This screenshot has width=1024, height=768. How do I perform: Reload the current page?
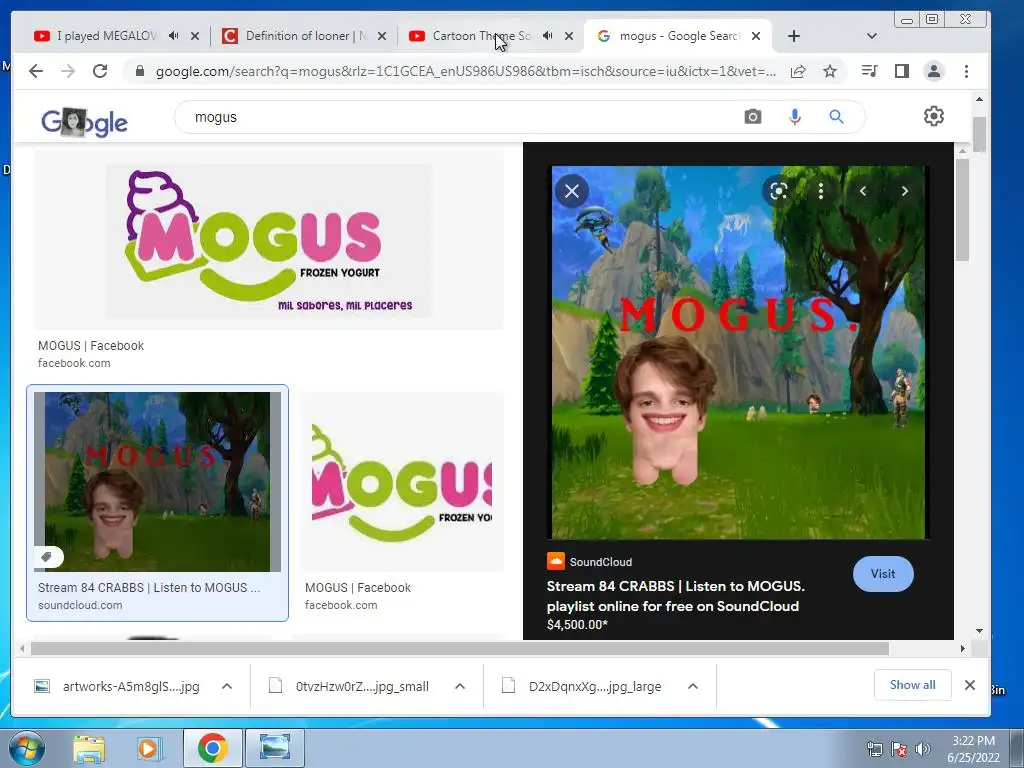[99, 71]
